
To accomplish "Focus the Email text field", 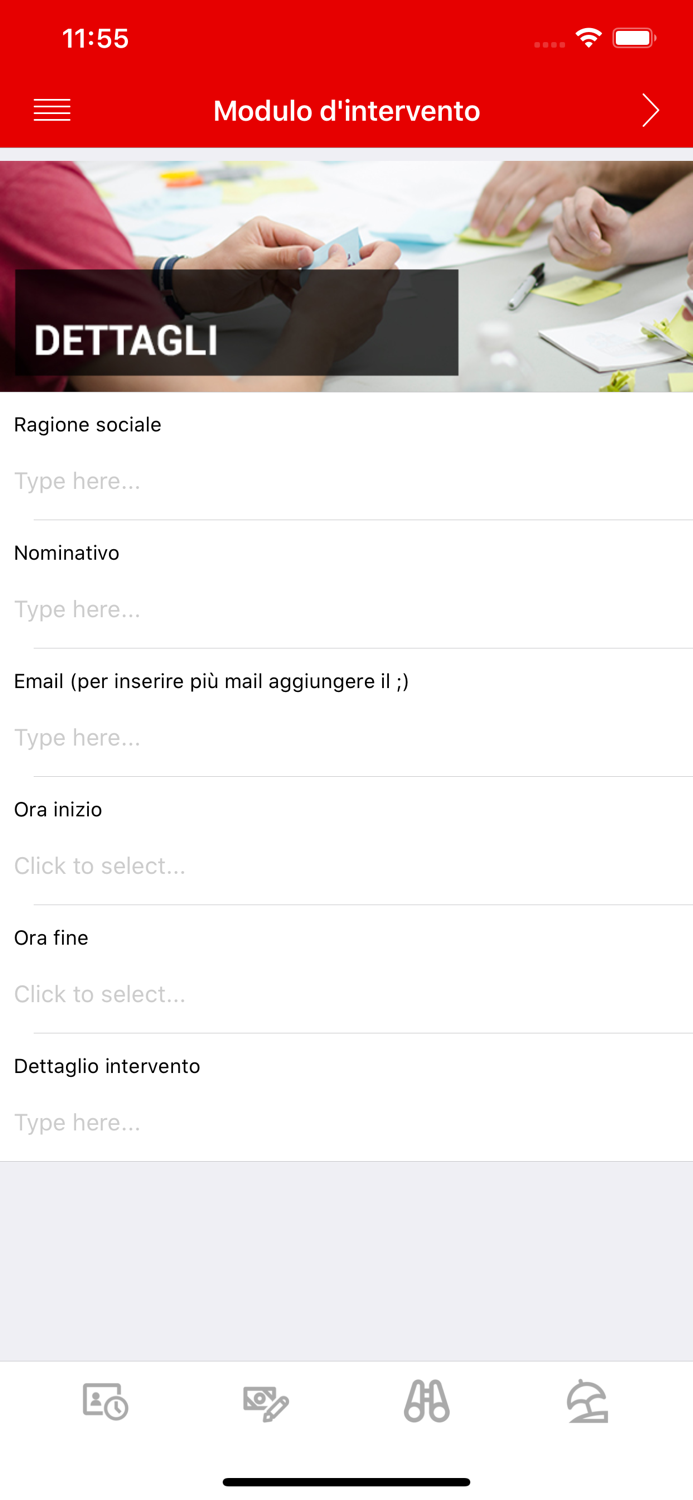I will [346, 737].
